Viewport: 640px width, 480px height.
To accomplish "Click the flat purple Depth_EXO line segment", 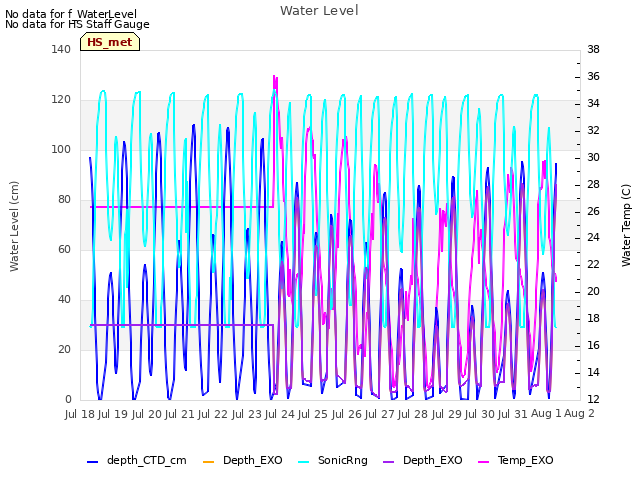I will pos(182,325).
